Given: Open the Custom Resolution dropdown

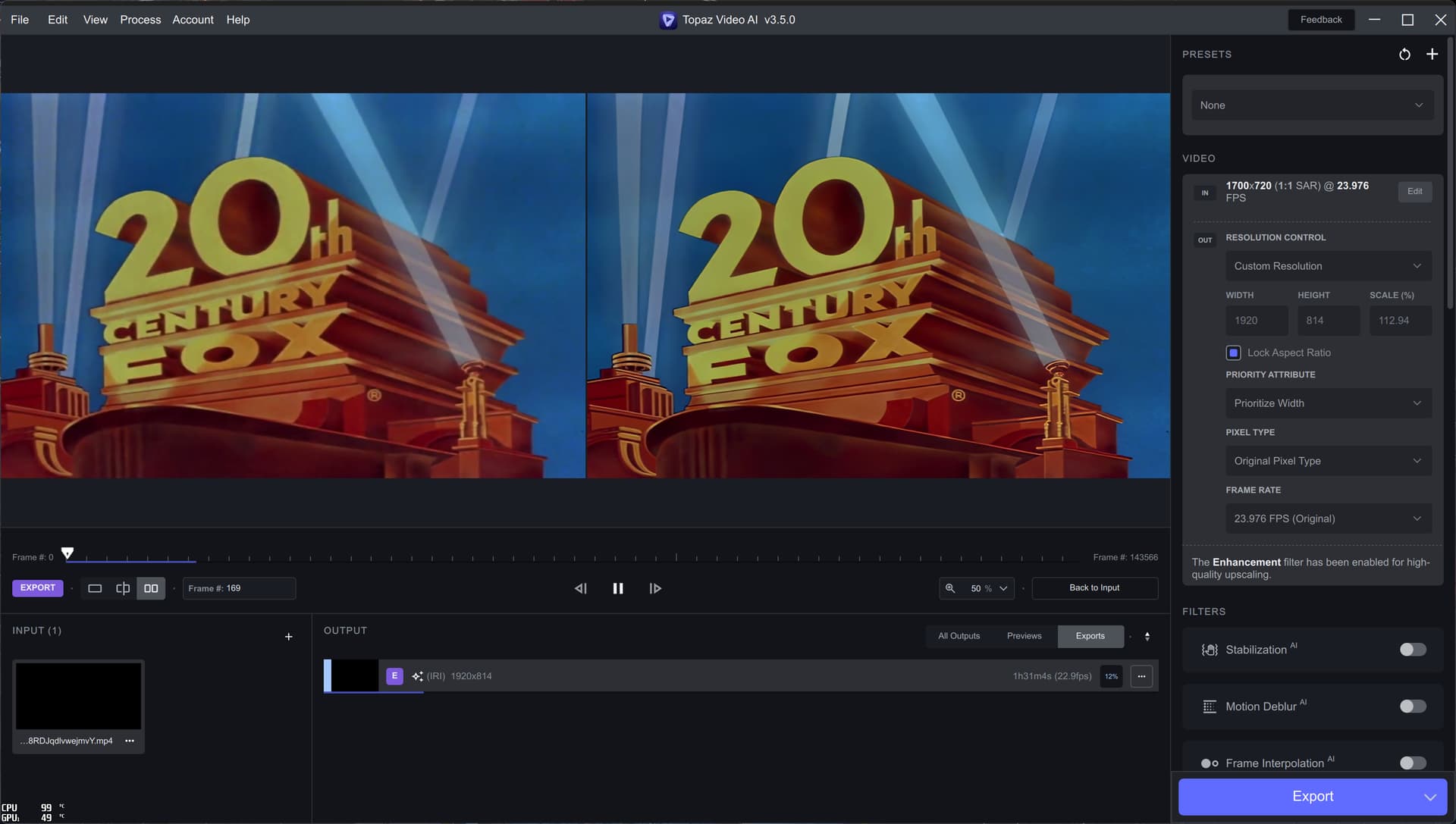Looking at the screenshot, I should pyautogui.click(x=1329, y=266).
